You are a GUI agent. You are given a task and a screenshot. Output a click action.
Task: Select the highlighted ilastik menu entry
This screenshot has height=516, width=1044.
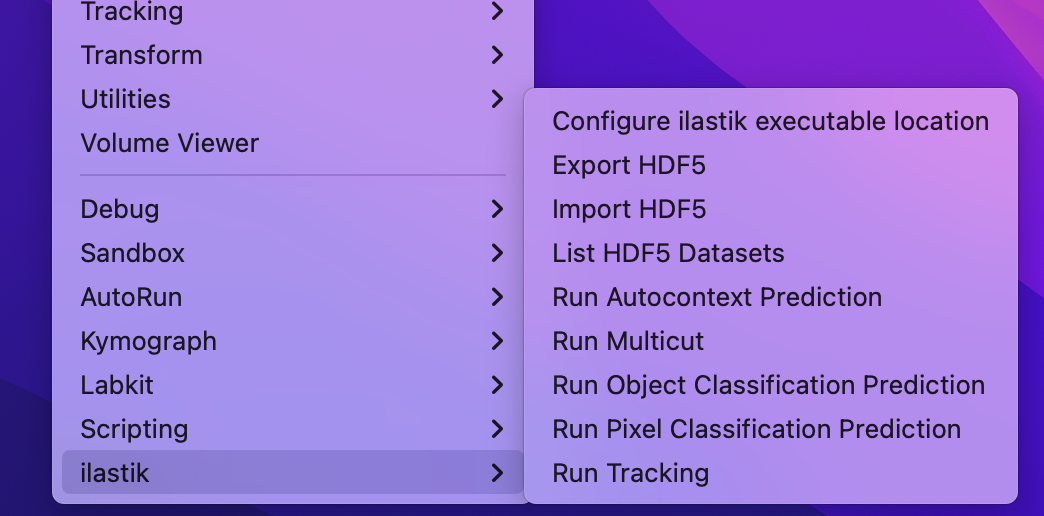[292, 472]
